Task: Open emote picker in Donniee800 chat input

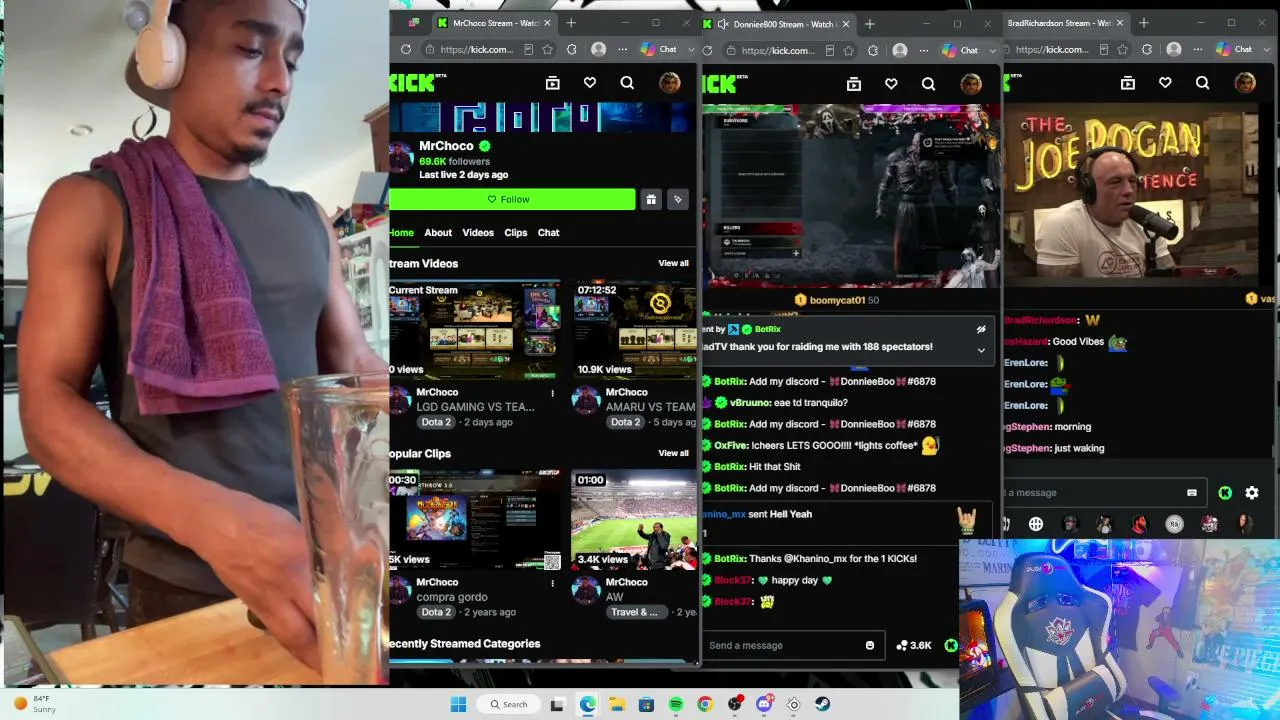Action: 870,646
